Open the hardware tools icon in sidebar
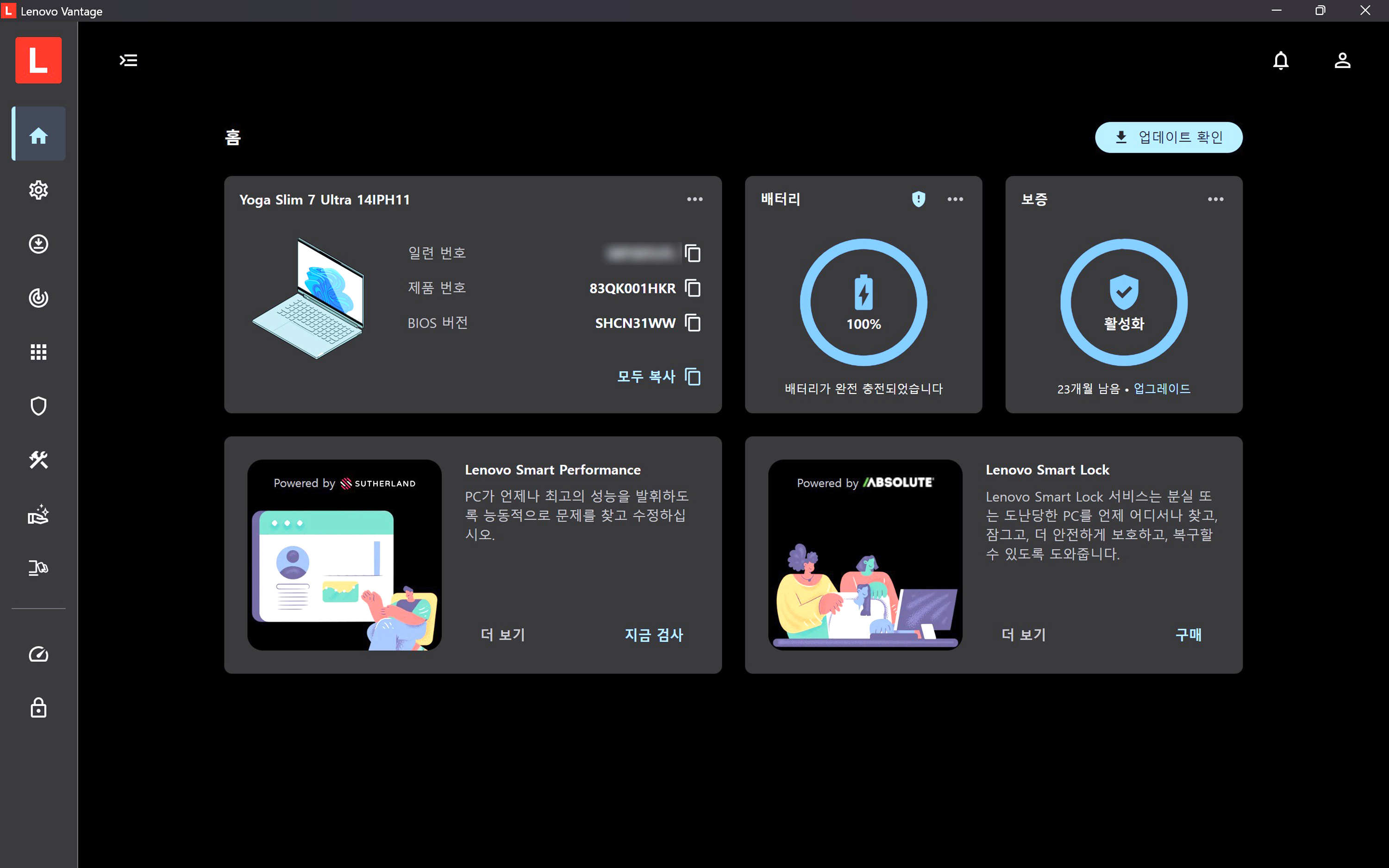 38,460
